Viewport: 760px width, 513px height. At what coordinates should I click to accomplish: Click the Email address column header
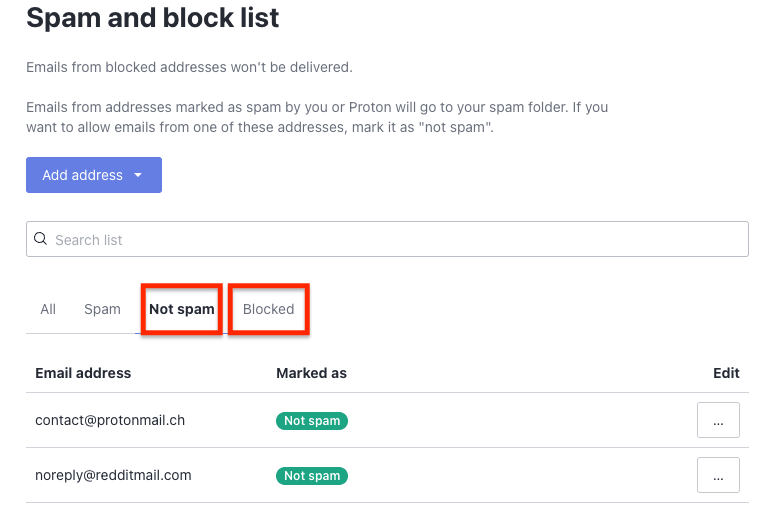click(83, 373)
